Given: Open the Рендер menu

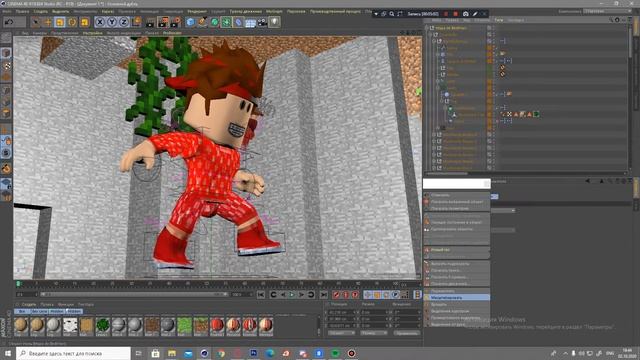Looking at the screenshot, I should tap(197, 11).
